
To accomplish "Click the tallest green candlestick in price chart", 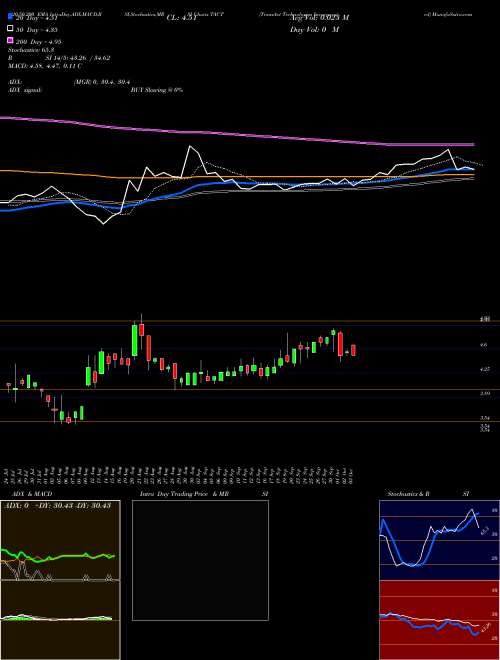I will click(x=135, y=340).
